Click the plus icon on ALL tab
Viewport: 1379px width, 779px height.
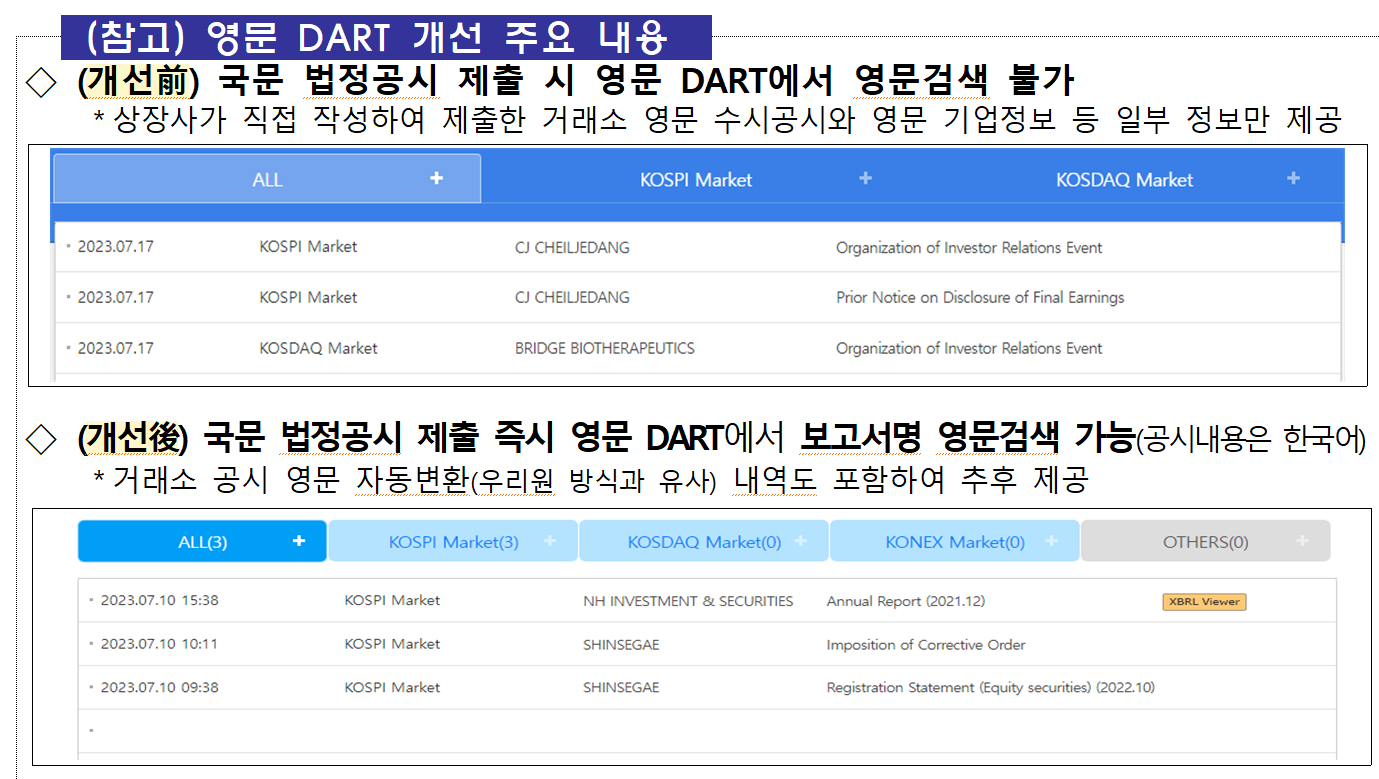(436, 178)
